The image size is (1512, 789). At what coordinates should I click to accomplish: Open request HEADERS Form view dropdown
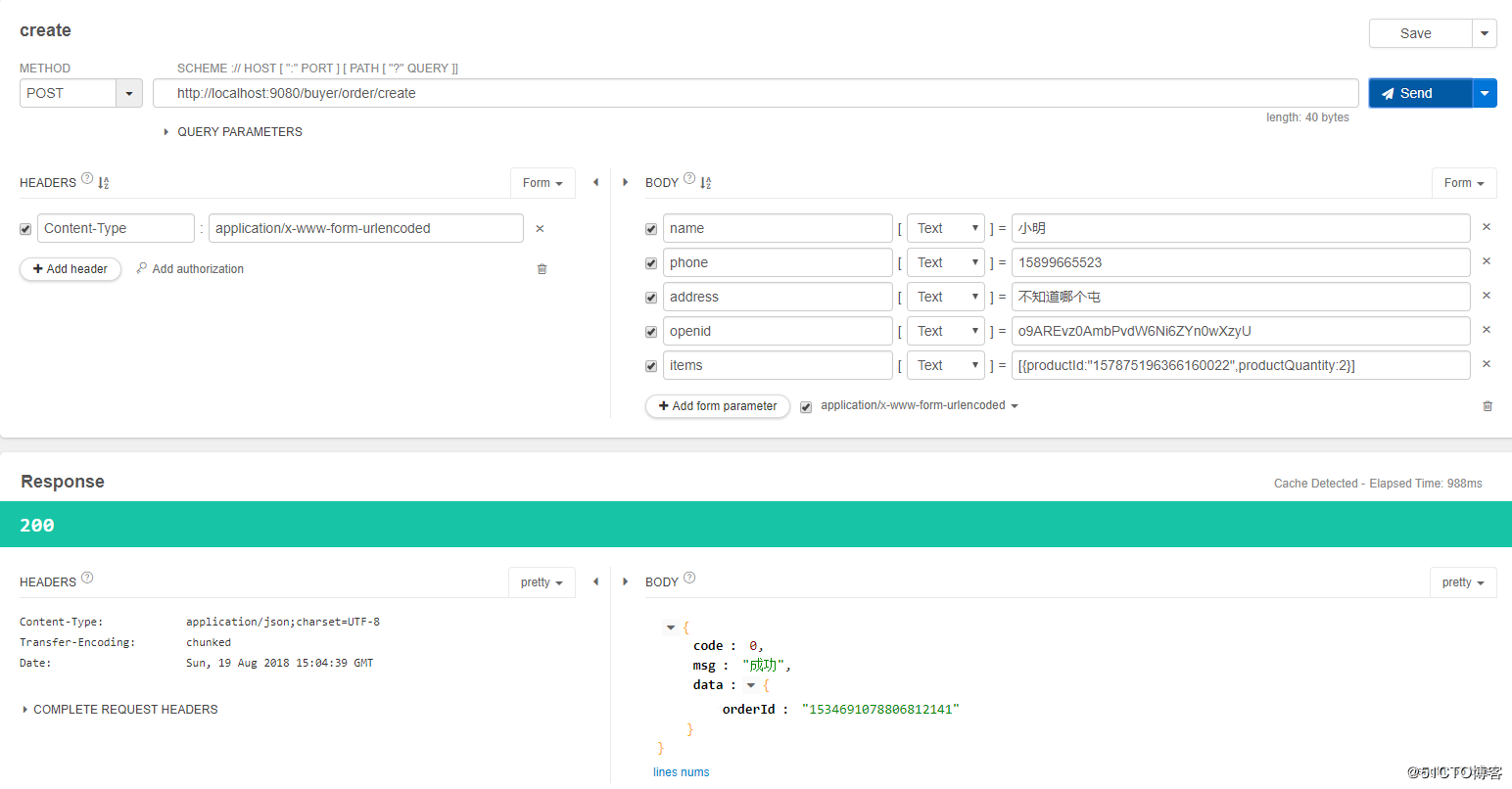point(543,183)
